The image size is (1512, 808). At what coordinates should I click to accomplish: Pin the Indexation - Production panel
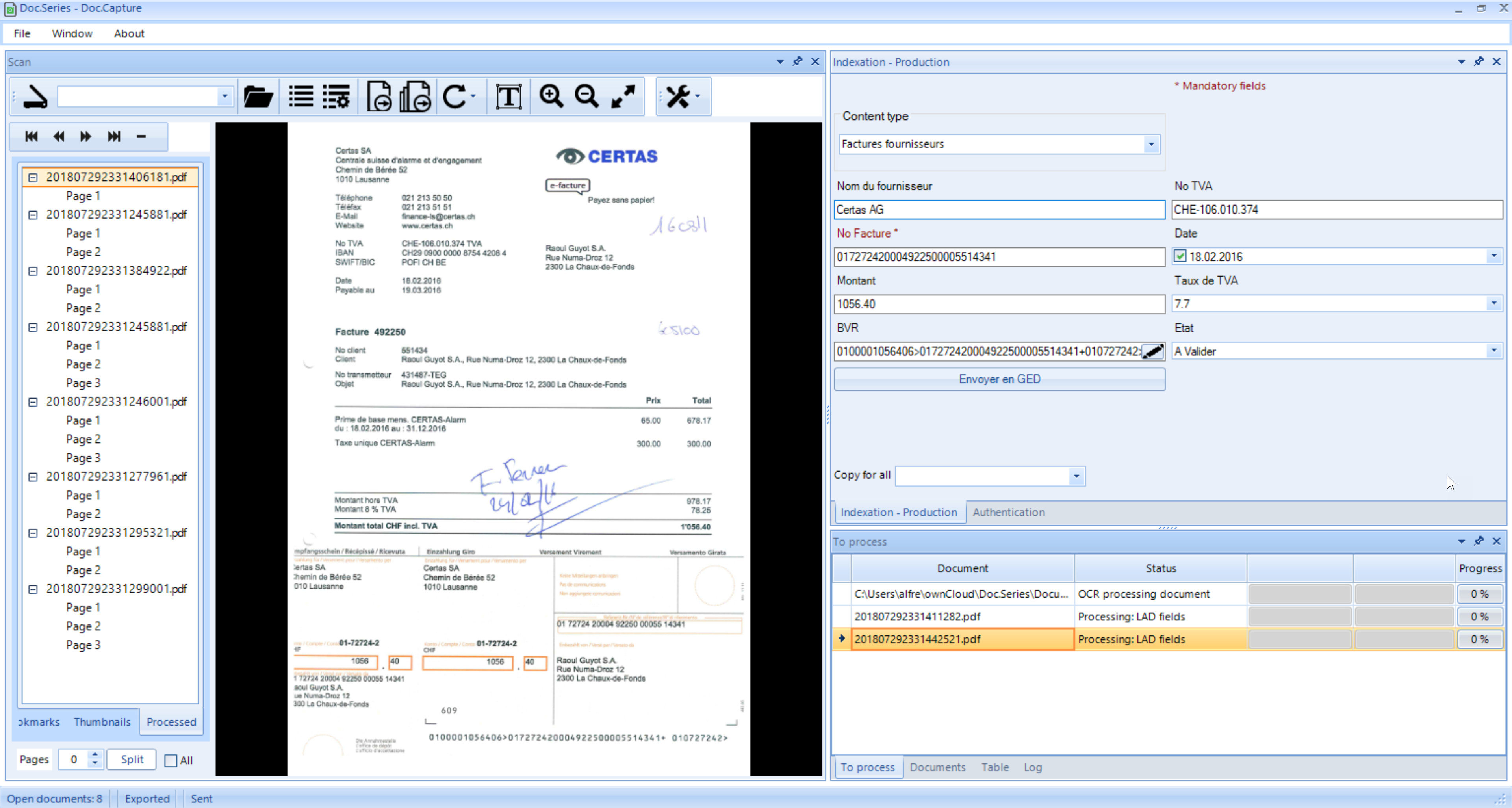coord(1479,61)
